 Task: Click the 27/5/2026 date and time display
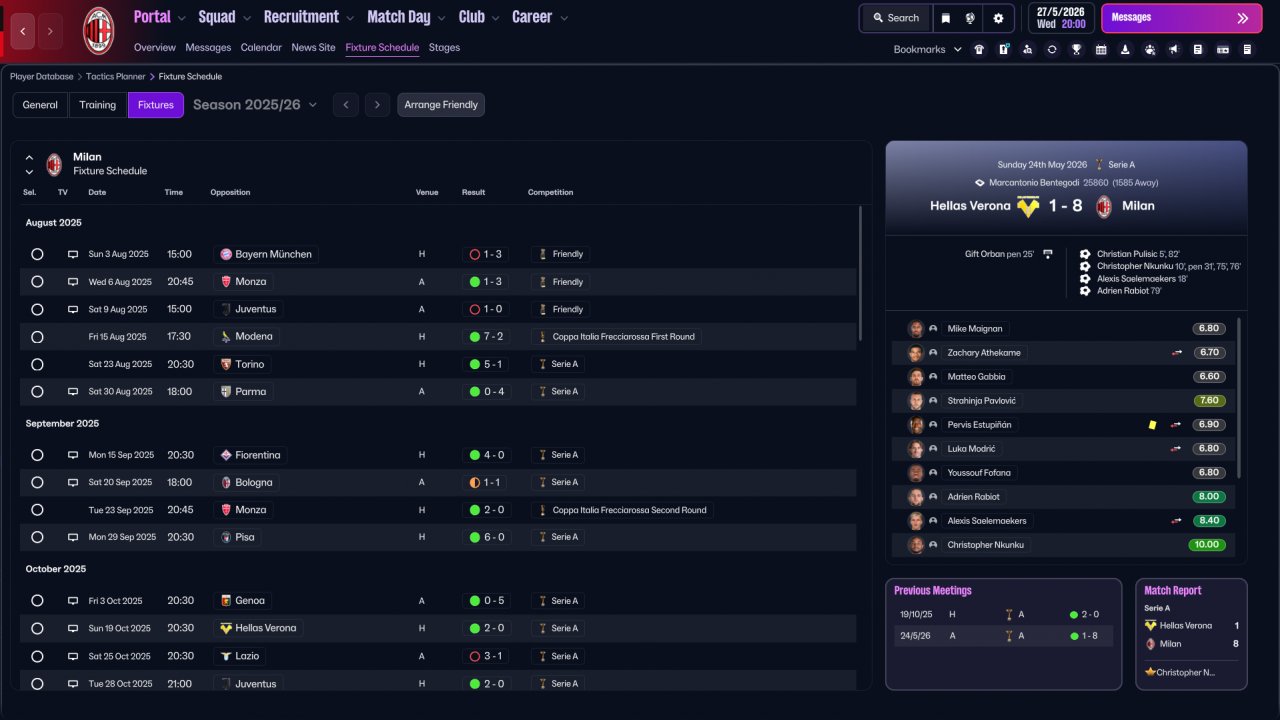tap(1060, 18)
